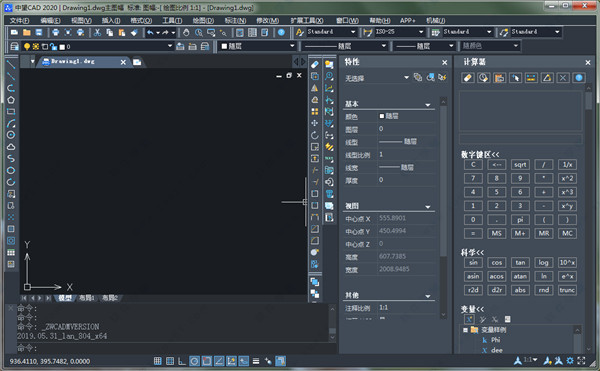Select the Spline draw tool

11,158
